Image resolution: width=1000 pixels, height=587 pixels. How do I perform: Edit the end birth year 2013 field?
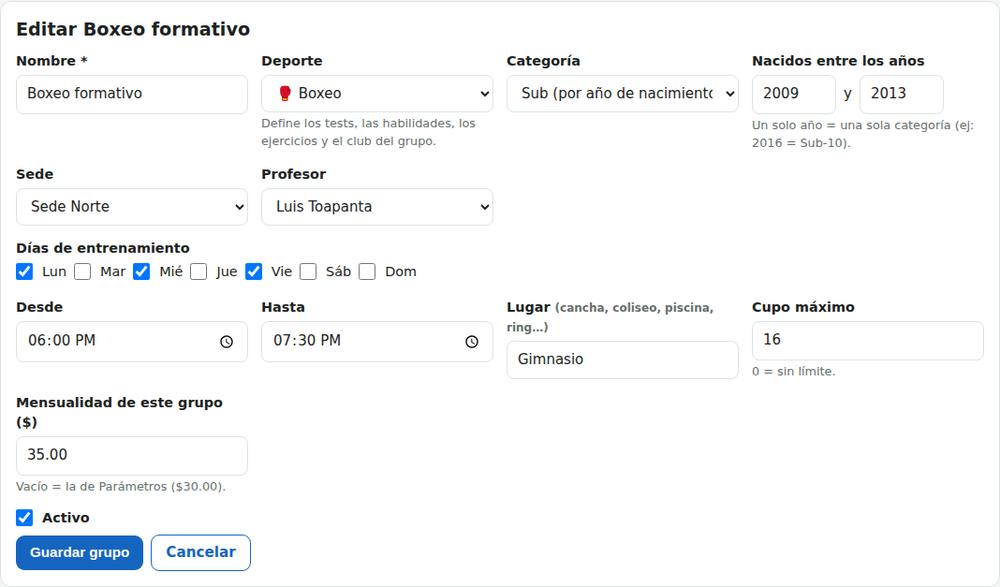[902, 94]
